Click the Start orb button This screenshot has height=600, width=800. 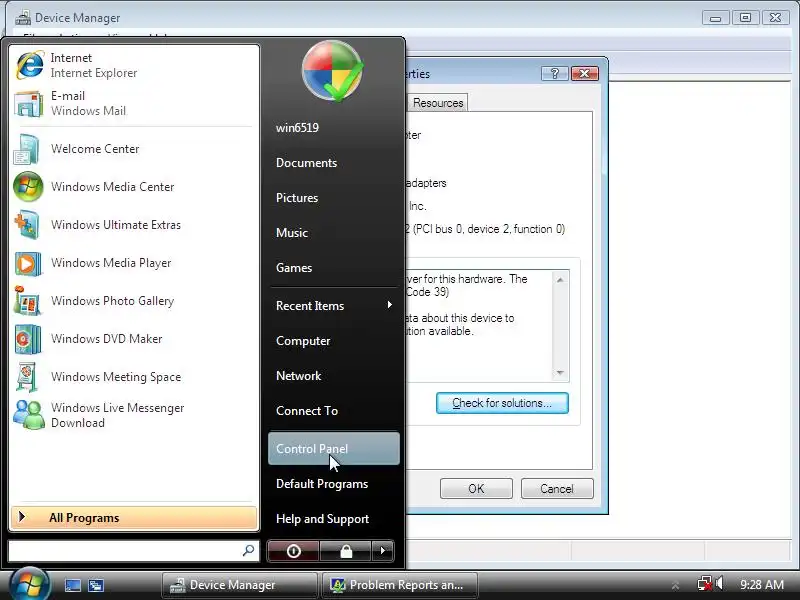(28, 585)
